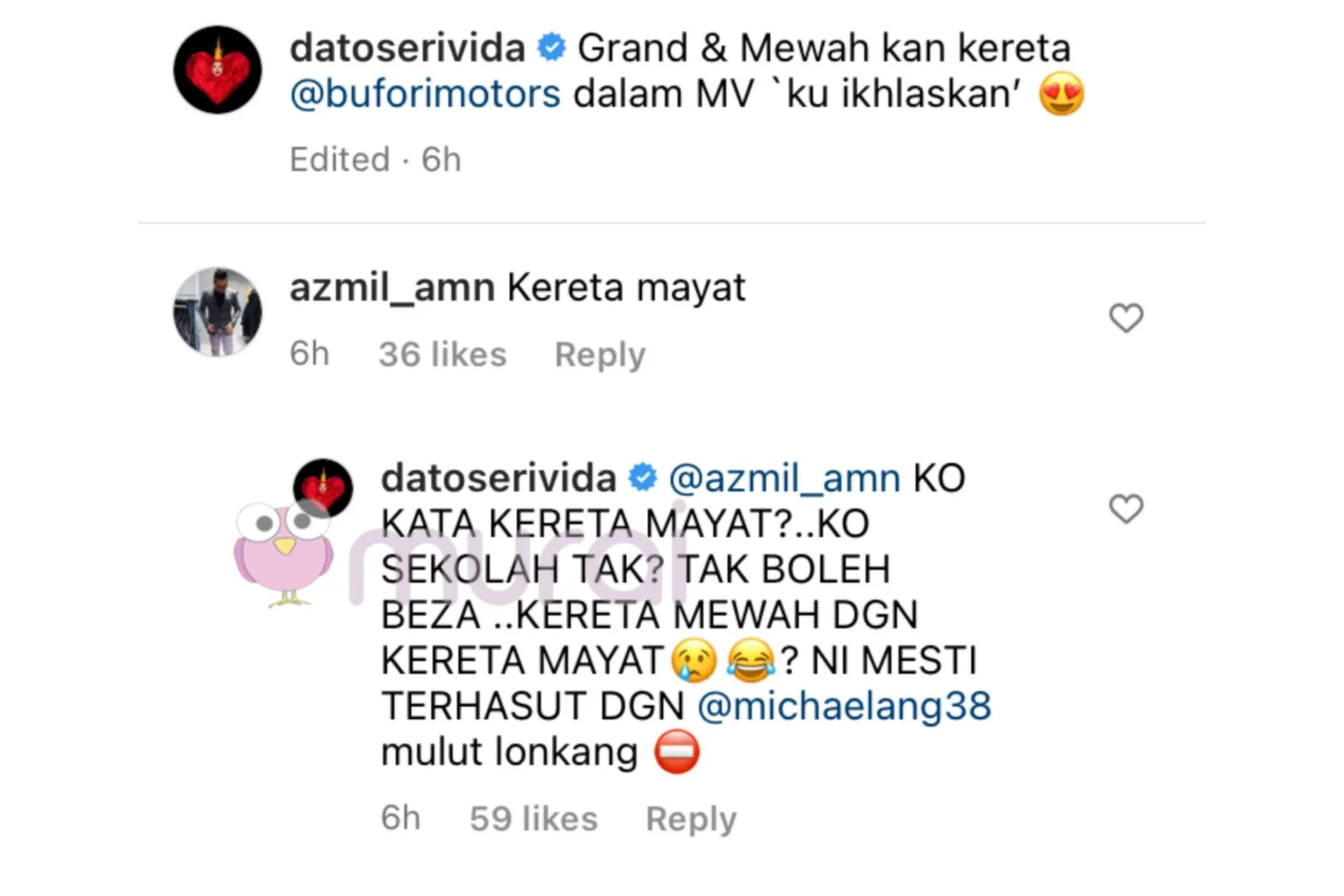Click the pink bird watermark logo
Screen dimensions: 1344x896
[283, 554]
